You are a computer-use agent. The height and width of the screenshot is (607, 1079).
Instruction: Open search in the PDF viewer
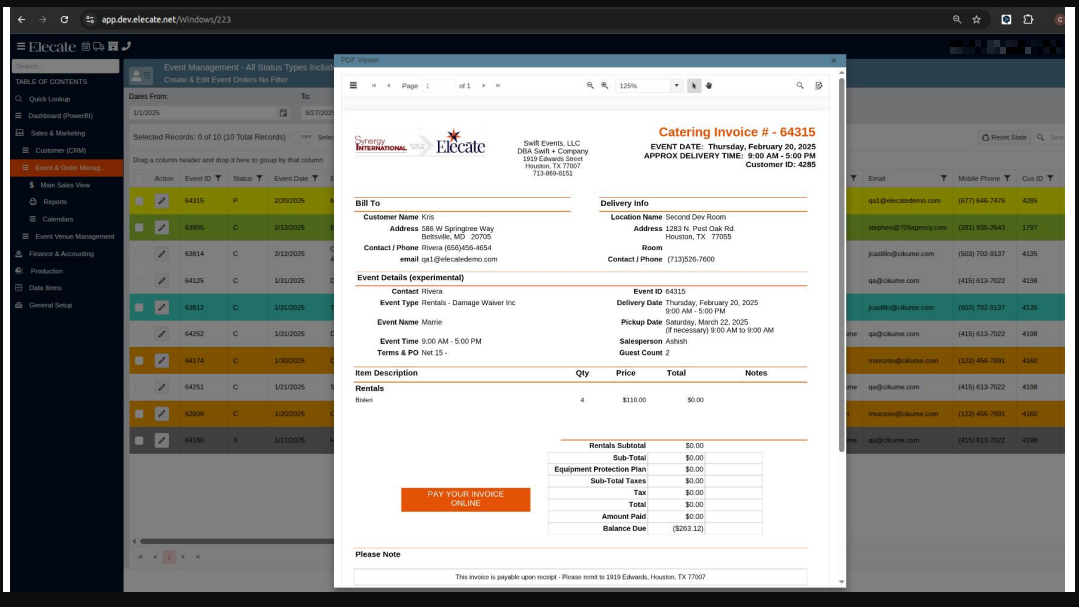pyautogui.click(x=800, y=86)
